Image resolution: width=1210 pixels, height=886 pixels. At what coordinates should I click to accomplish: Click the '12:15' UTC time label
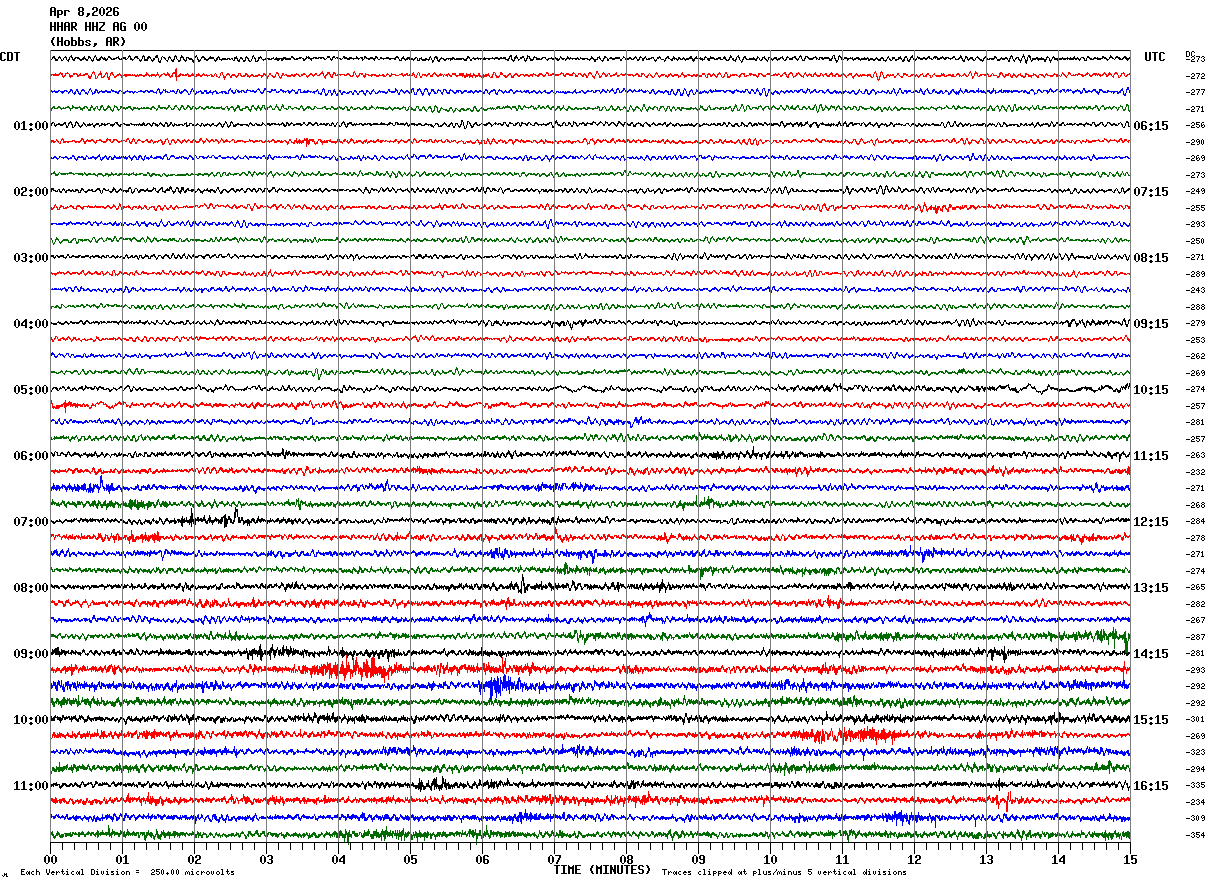click(x=1151, y=522)
